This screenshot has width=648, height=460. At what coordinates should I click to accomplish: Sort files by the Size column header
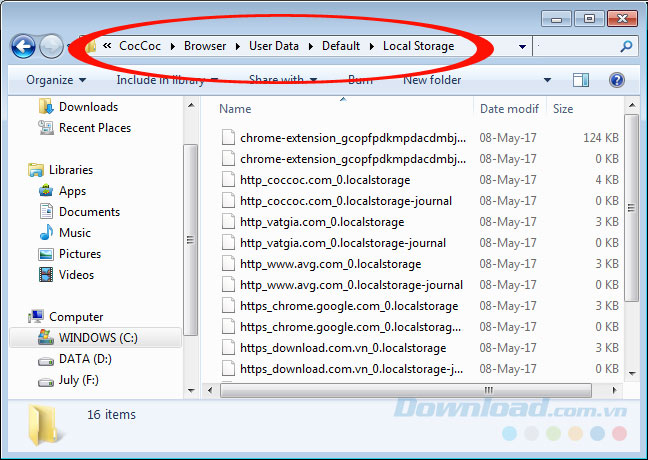coord(563,109)
